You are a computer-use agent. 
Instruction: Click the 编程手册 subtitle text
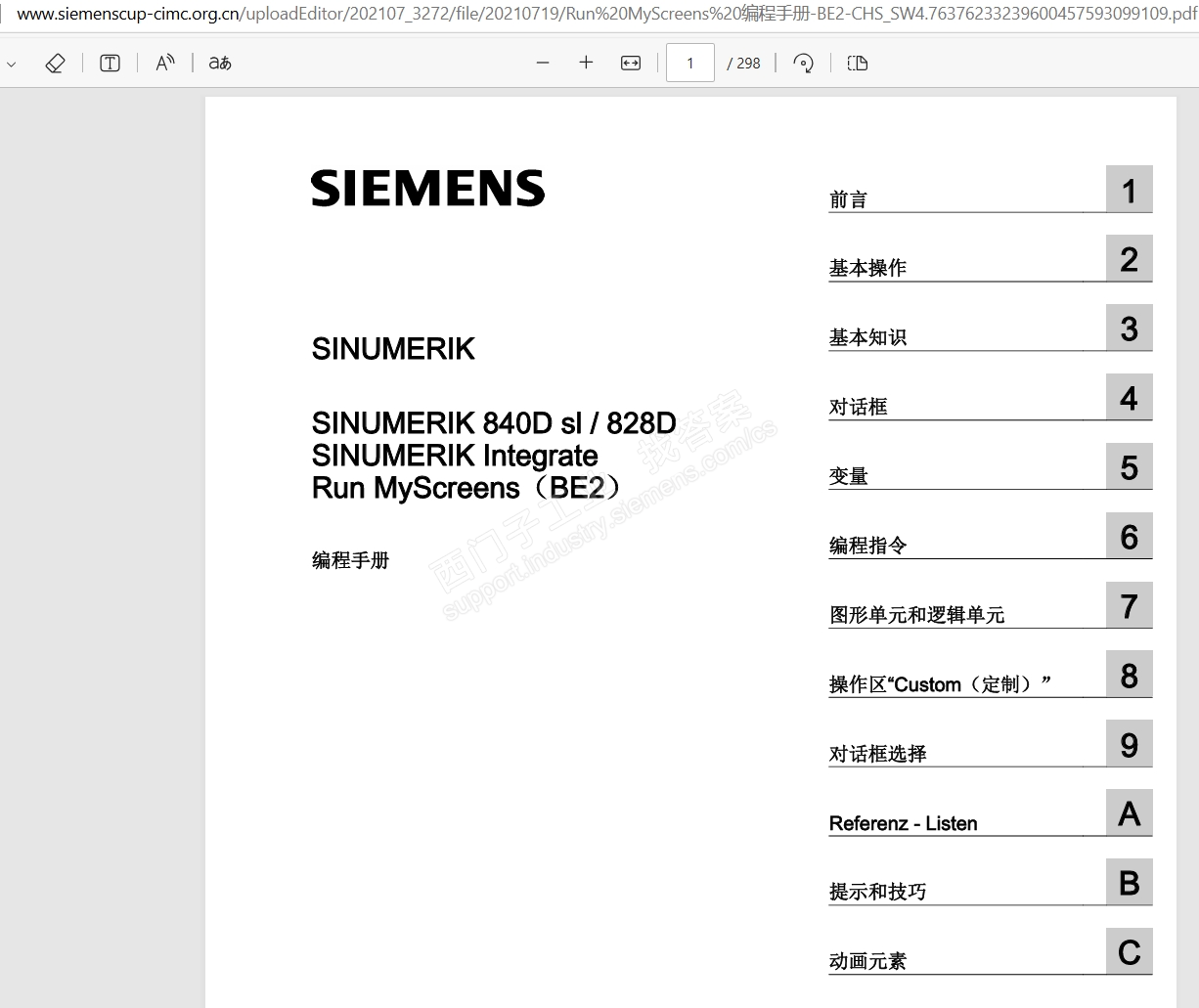coord(350,560)
